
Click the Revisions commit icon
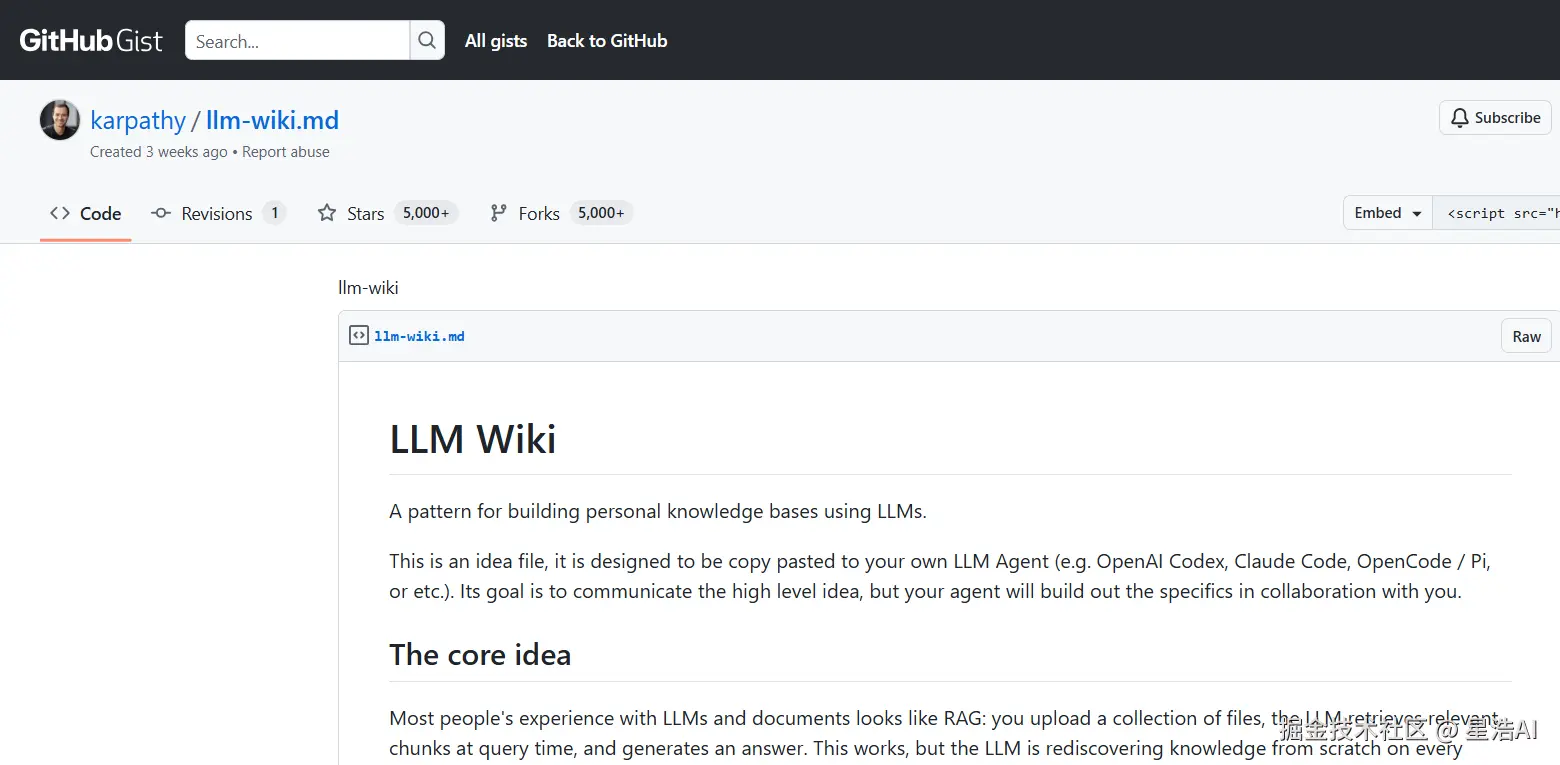point(160,213)
